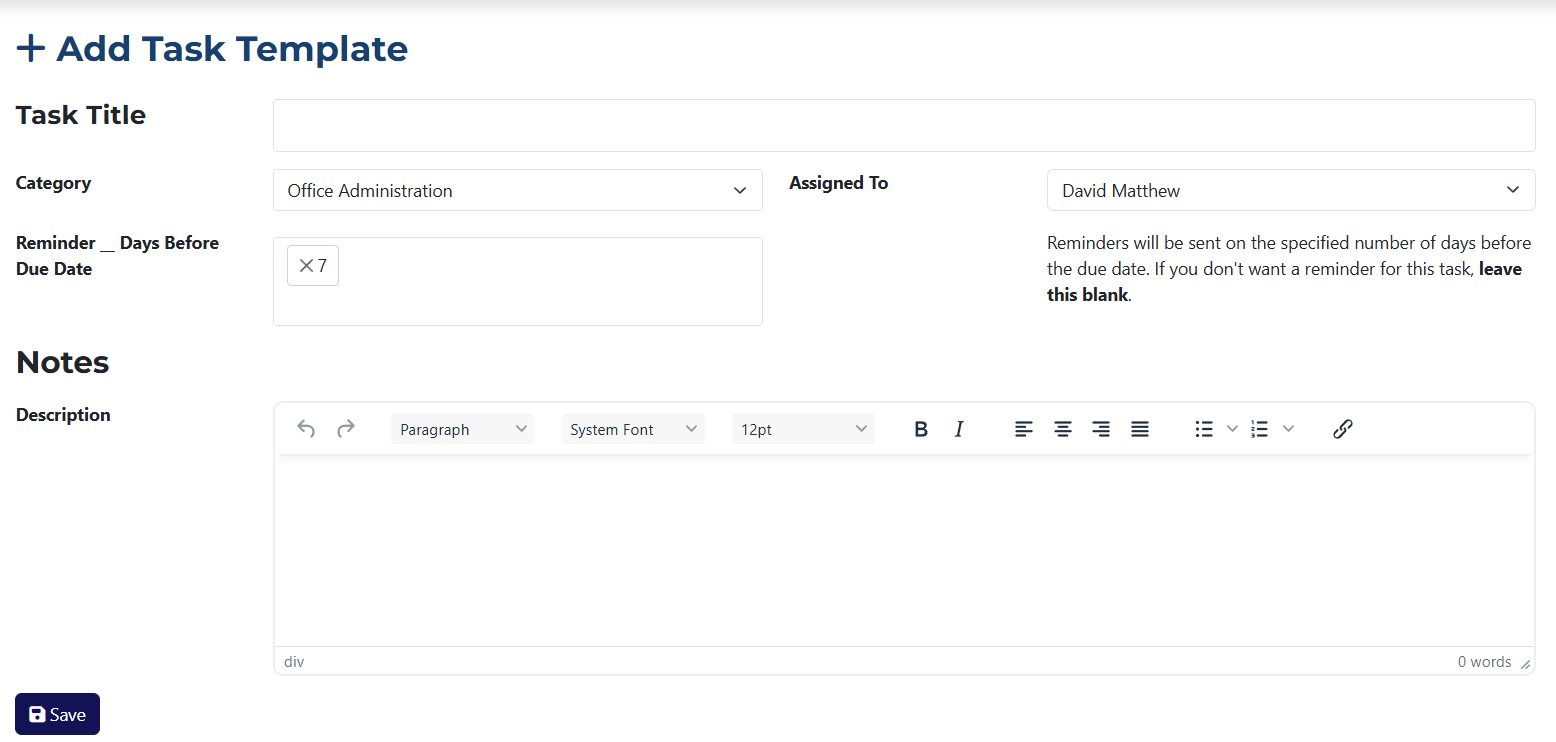Viewport: 1556px width, 742px height.
Task: Align description text to the left
Action: [x=1024, y=429]
